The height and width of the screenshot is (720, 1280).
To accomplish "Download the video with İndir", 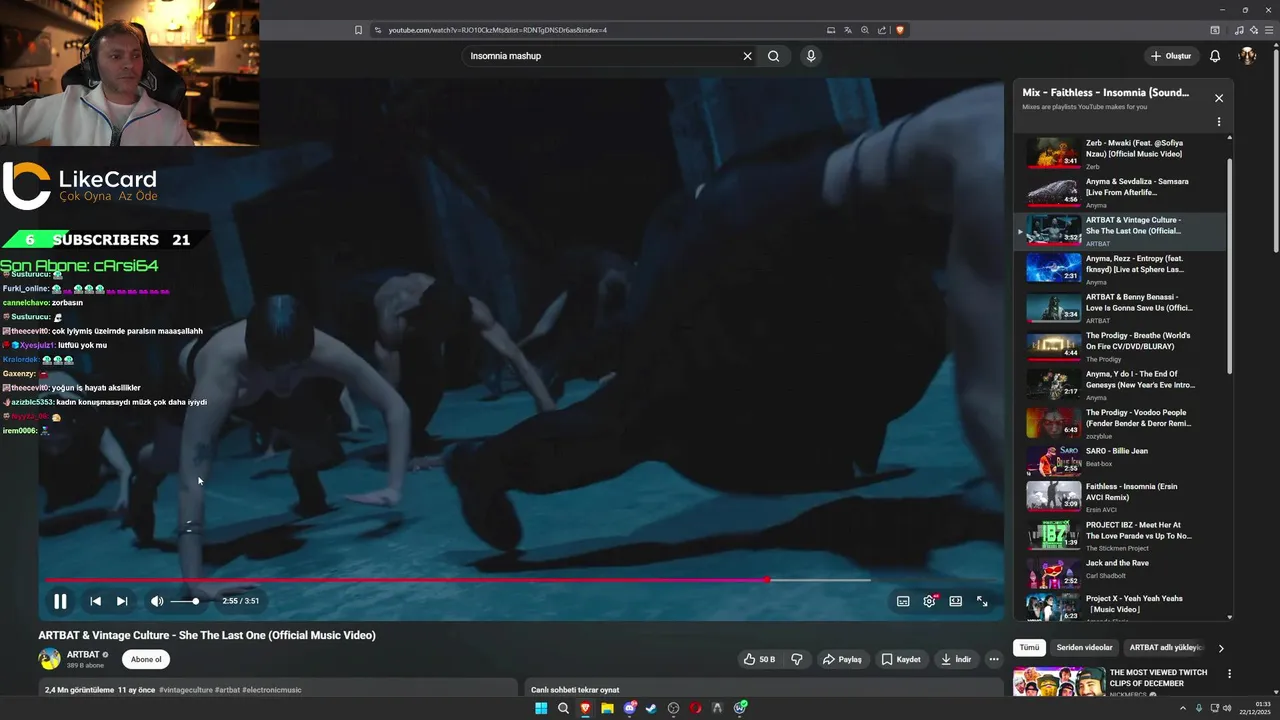I will click(x=956, y=659).
